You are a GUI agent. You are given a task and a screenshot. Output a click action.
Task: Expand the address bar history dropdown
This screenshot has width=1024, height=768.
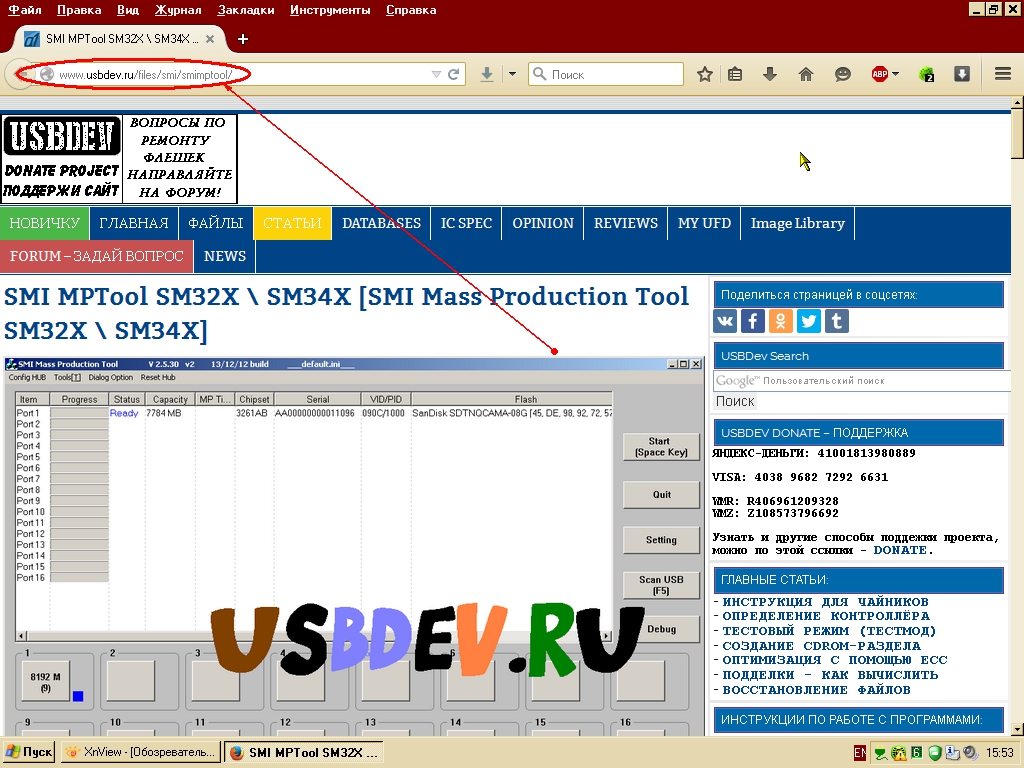[x=436, y=74]
